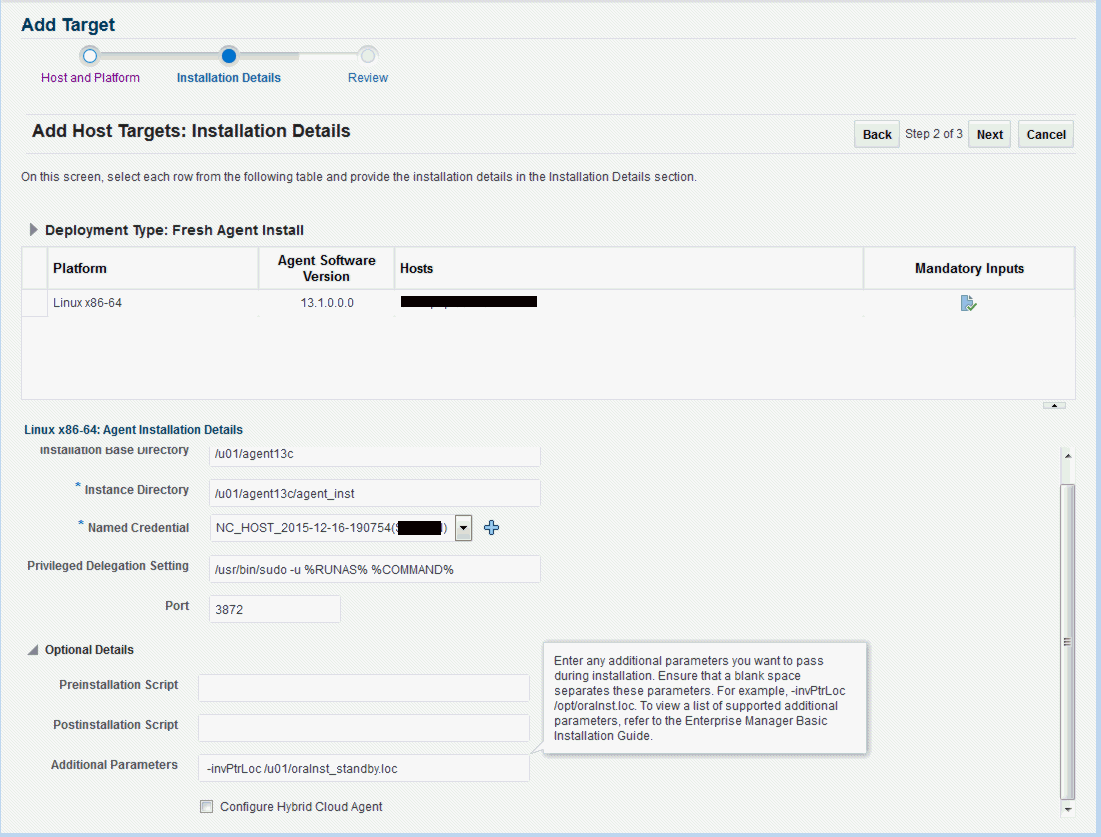Click the Next button
This screenshot has width=1101, height=837.
[x=989, y=134]
